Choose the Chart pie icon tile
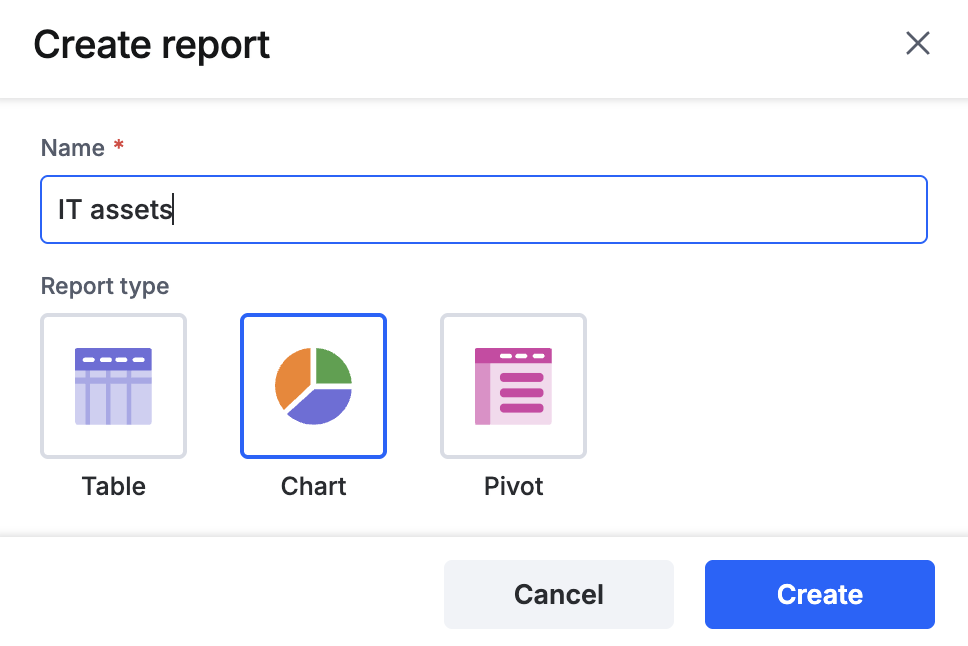The width and height of the screenshot is (968, 646). (314, 386)
